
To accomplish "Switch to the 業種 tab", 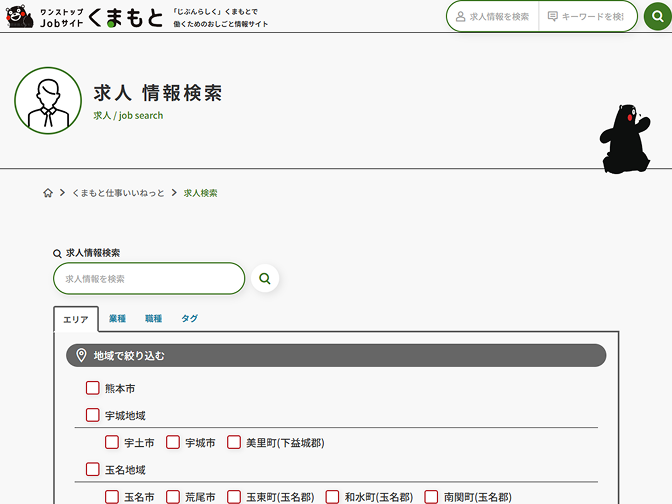I will (x=117, y=318).
